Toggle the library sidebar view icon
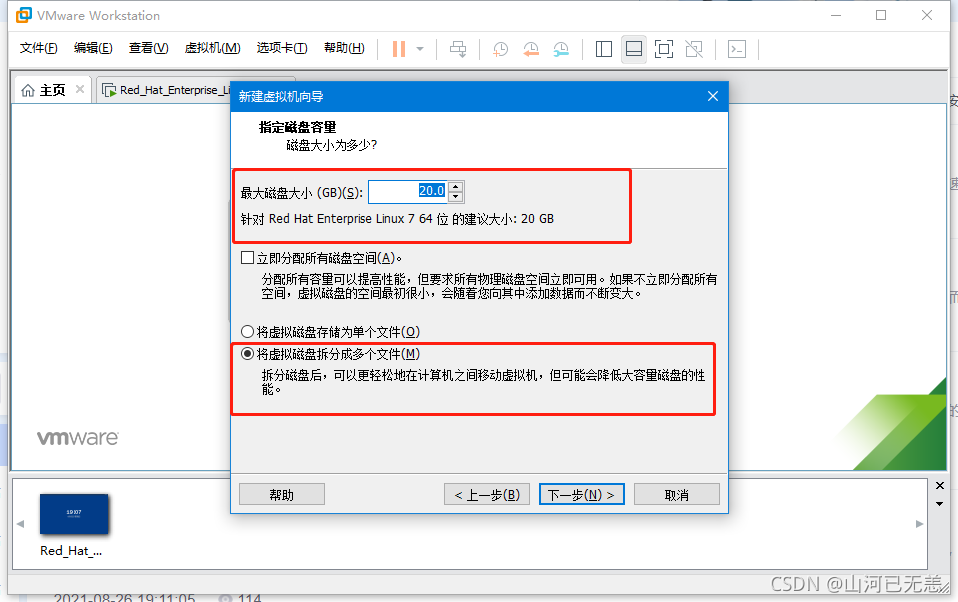 (604, 49)
